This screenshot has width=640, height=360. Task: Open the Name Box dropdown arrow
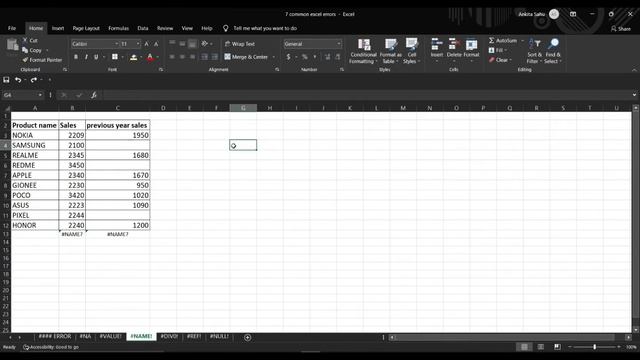point(40,95)
